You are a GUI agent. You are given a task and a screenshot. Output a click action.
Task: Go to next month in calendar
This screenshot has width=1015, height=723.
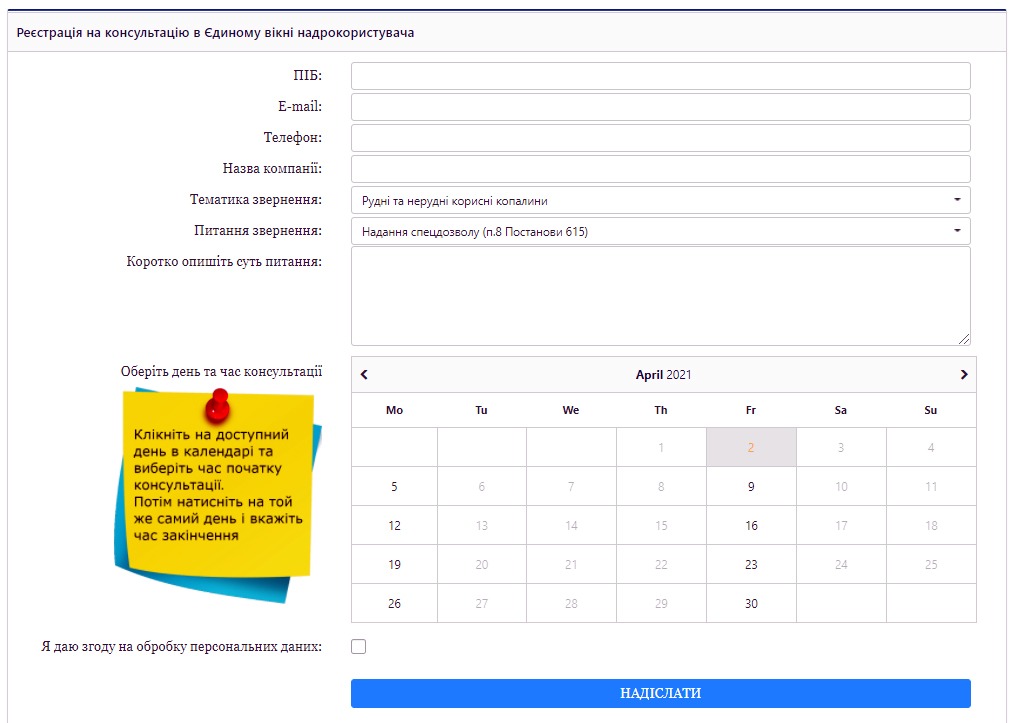[964, 375]
